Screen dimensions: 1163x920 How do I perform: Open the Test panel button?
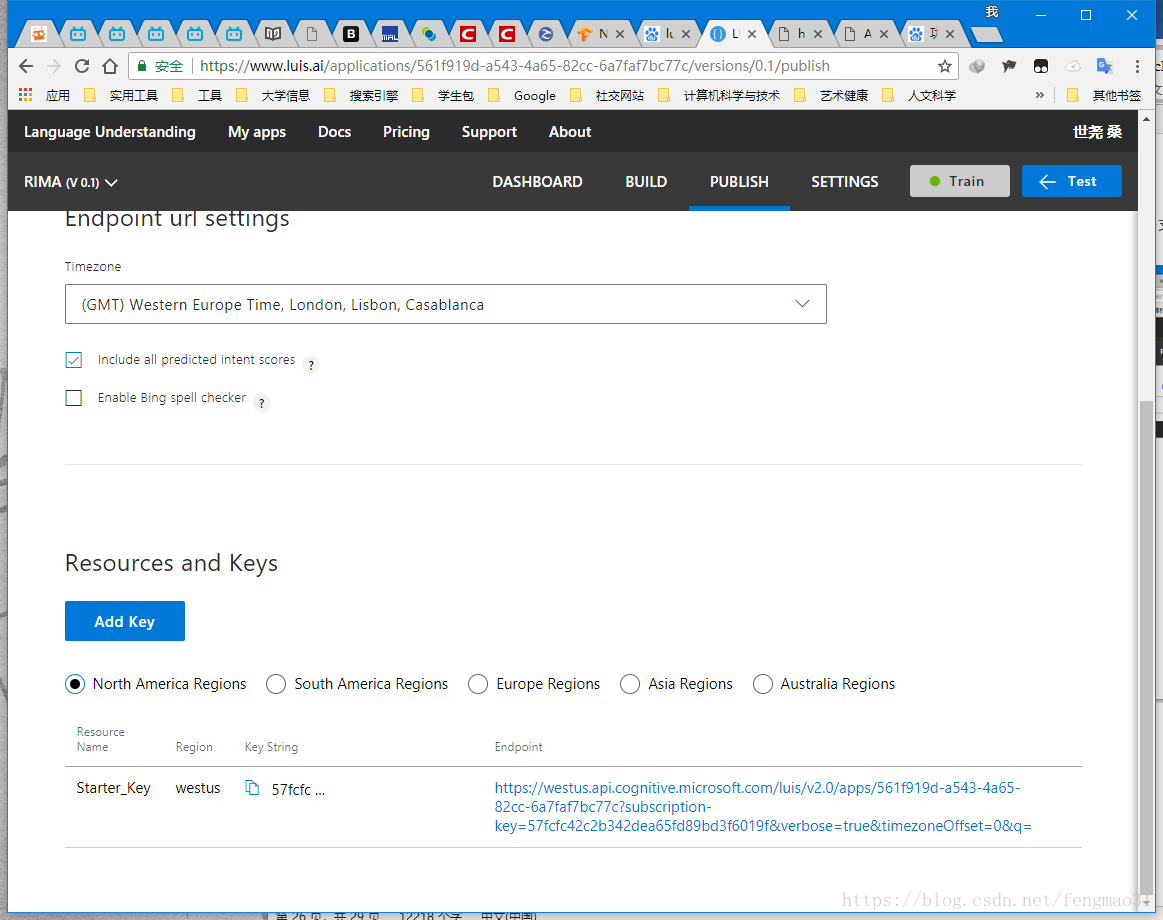click(x=1071, y=181)
